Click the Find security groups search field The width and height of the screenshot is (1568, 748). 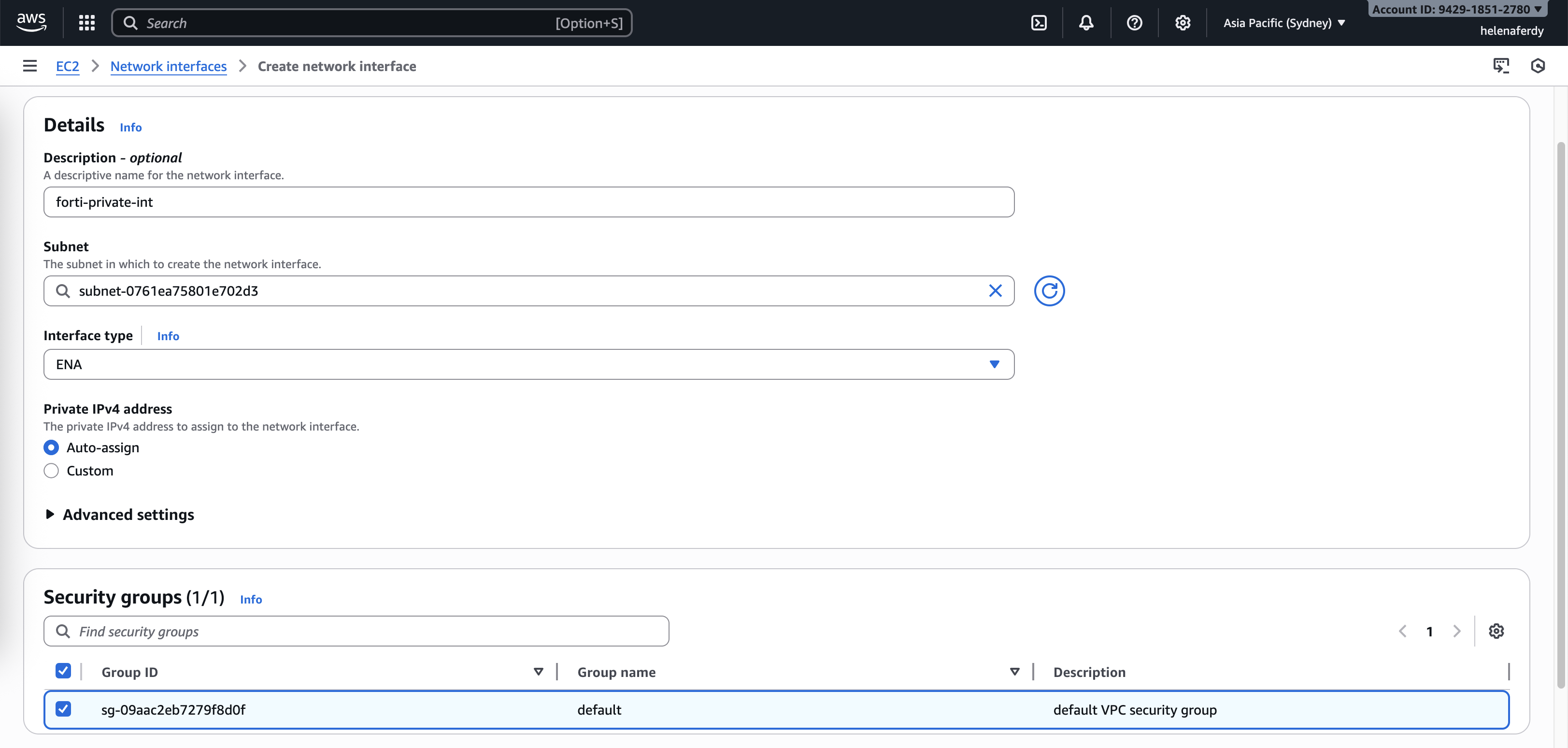click(x=356, y=632)
